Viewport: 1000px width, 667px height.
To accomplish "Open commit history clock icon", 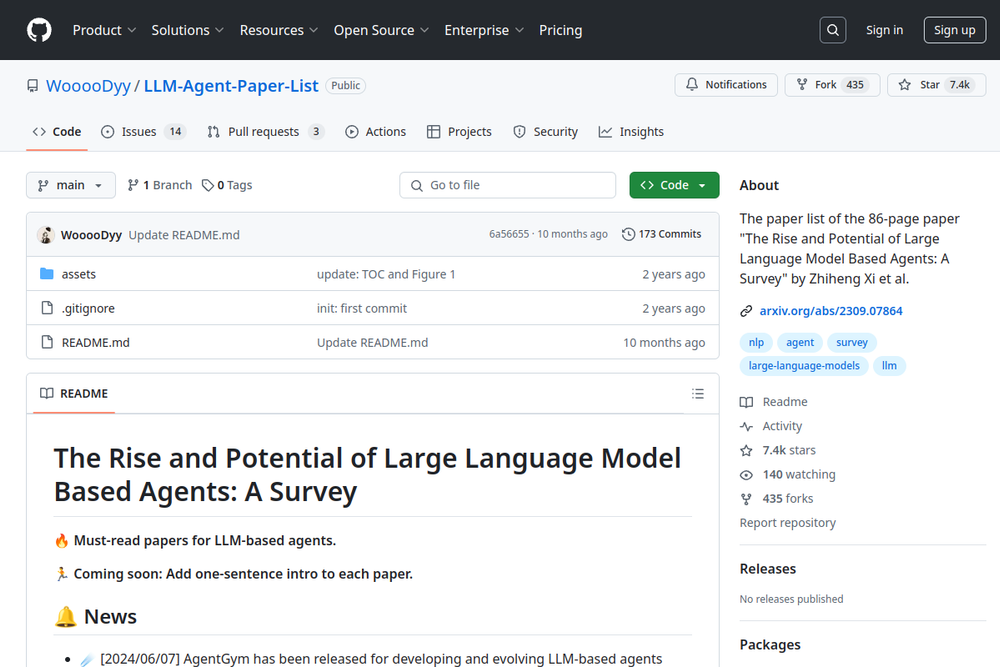I will click(628, 234).
